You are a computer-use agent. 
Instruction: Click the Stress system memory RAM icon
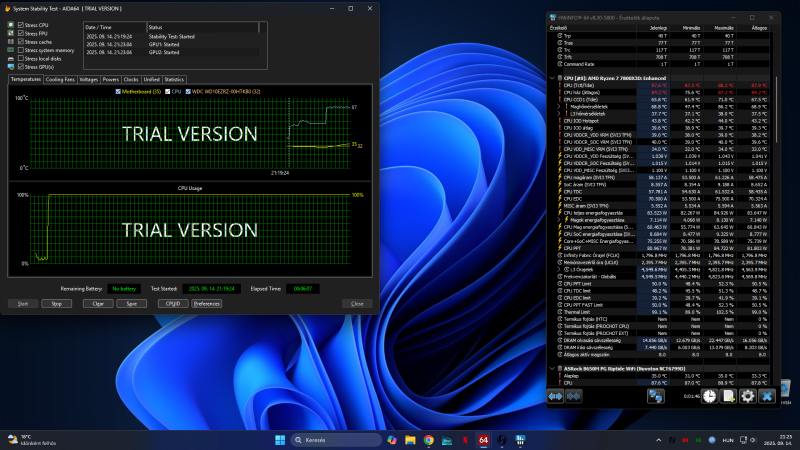tap(11, 50)
